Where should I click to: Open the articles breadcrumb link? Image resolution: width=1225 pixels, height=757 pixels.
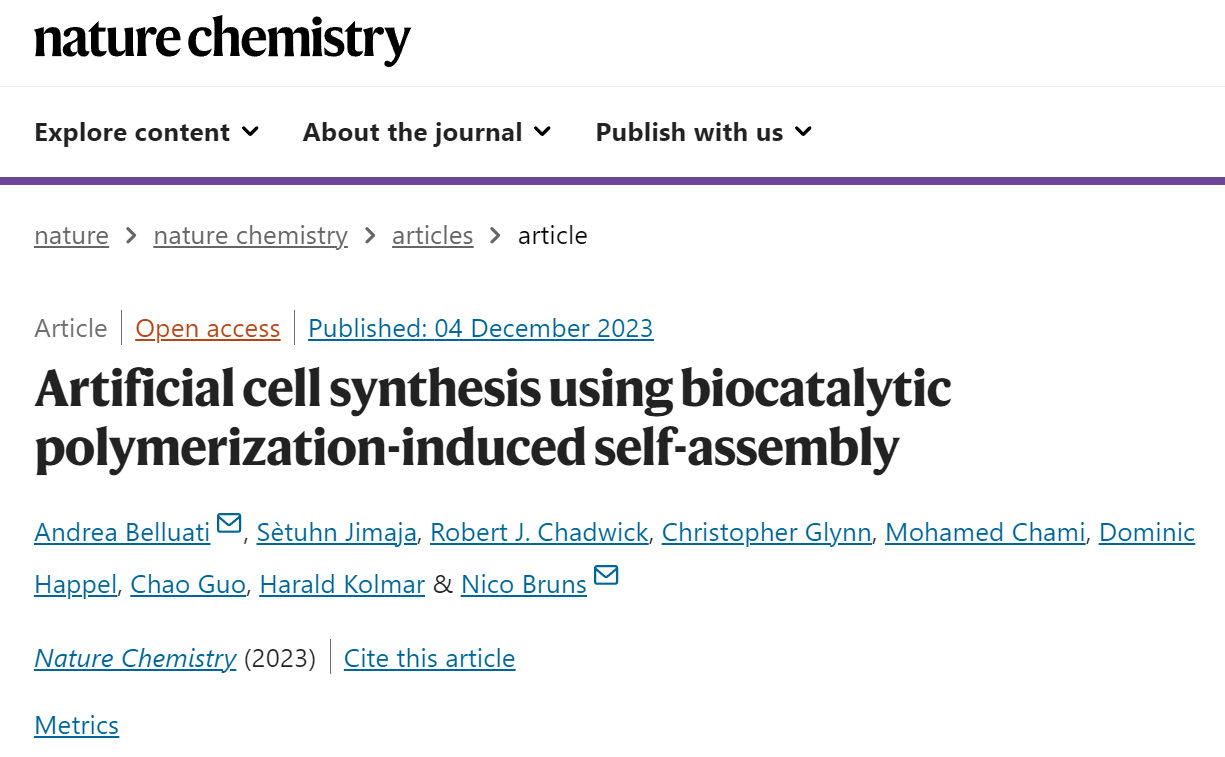pos(432,236)
